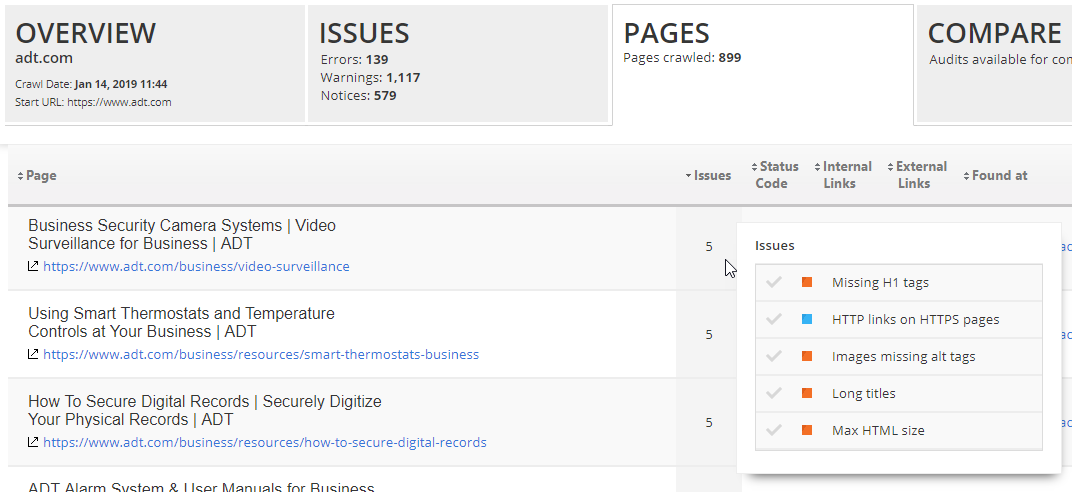Image resolution: width=1072 pixels, height=492 pixels.
Task: Open external link icon for video-surveillance URL
Action: click(33, 267)
